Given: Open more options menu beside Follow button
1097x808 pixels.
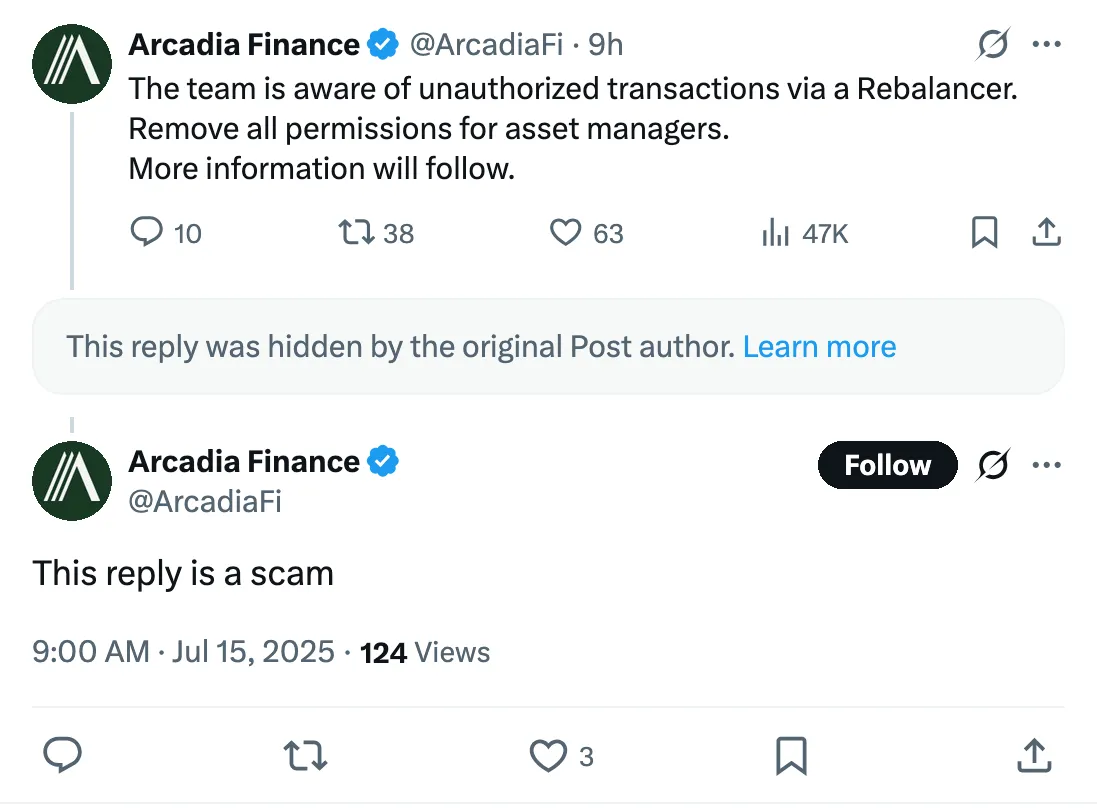Looking at the screenshot, I should coord(1047,465).
